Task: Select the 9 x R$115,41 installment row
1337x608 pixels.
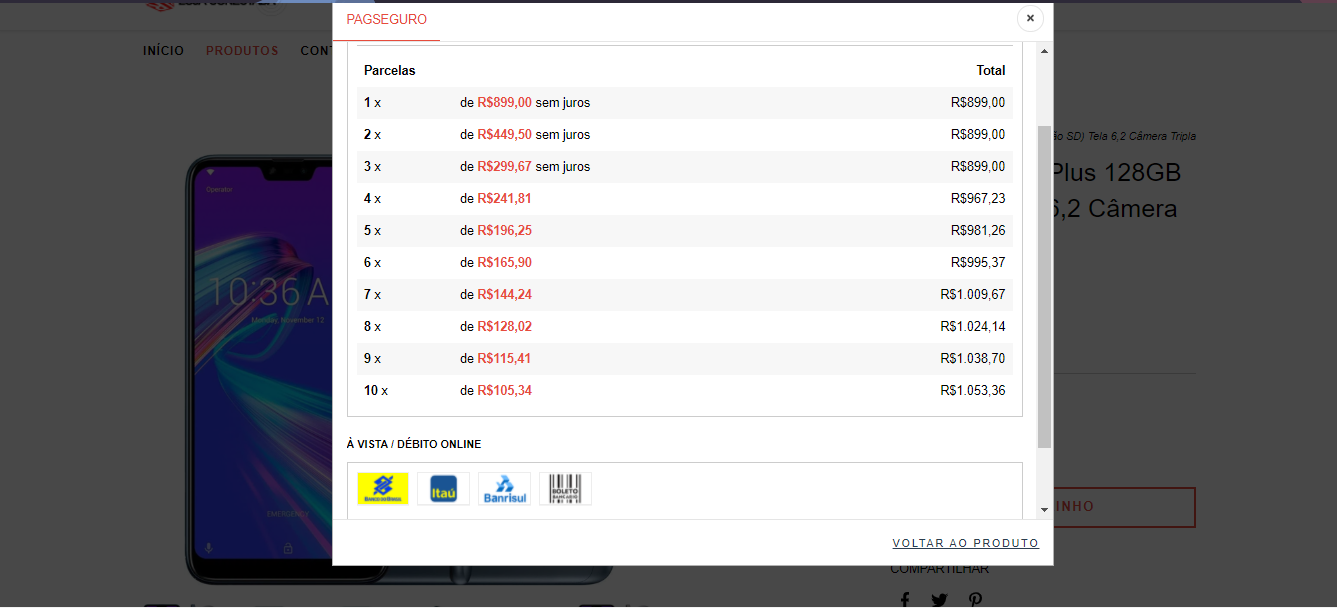Action: 685,359
